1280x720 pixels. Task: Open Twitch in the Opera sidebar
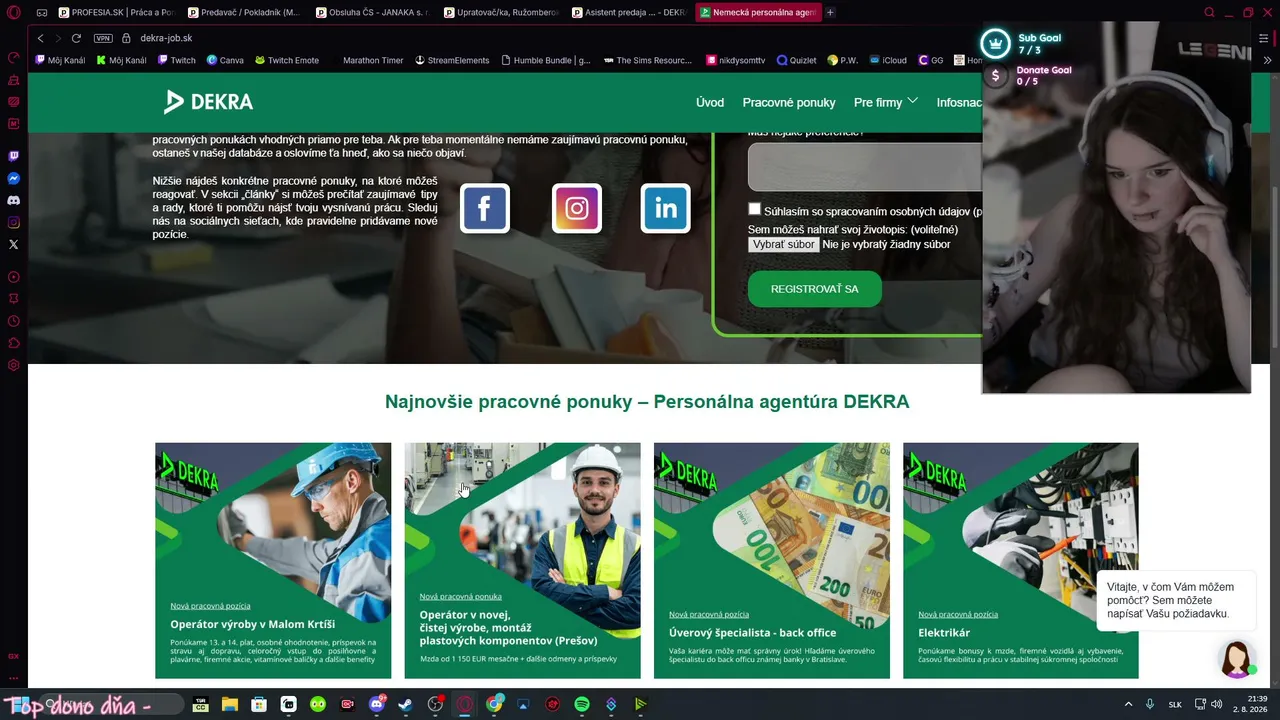click(x=13, y=156)
